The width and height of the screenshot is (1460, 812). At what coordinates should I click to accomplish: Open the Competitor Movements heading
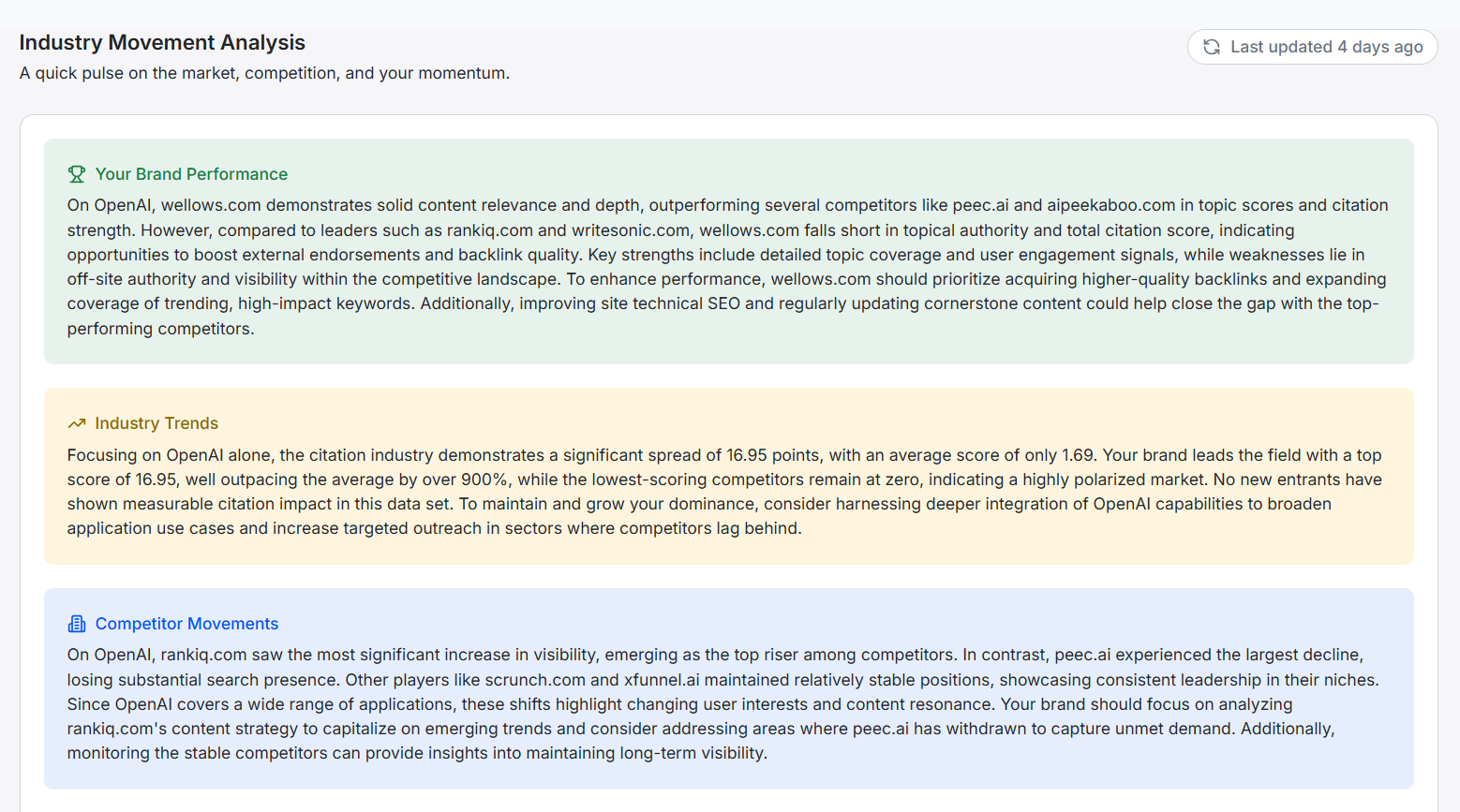186,624
